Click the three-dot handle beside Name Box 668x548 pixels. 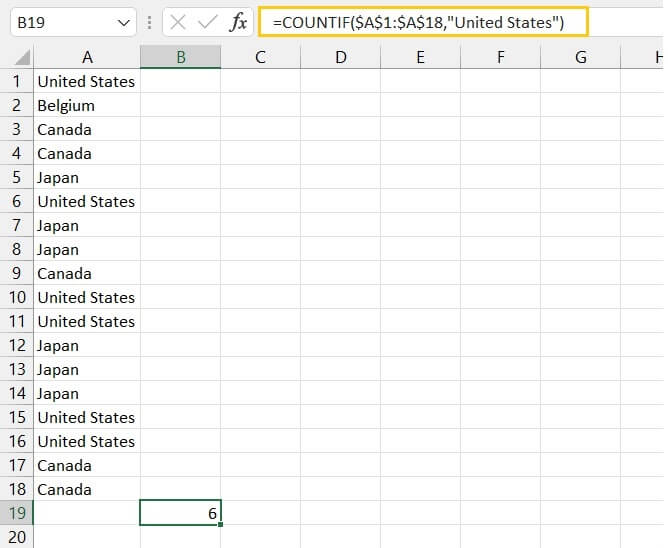148,22
